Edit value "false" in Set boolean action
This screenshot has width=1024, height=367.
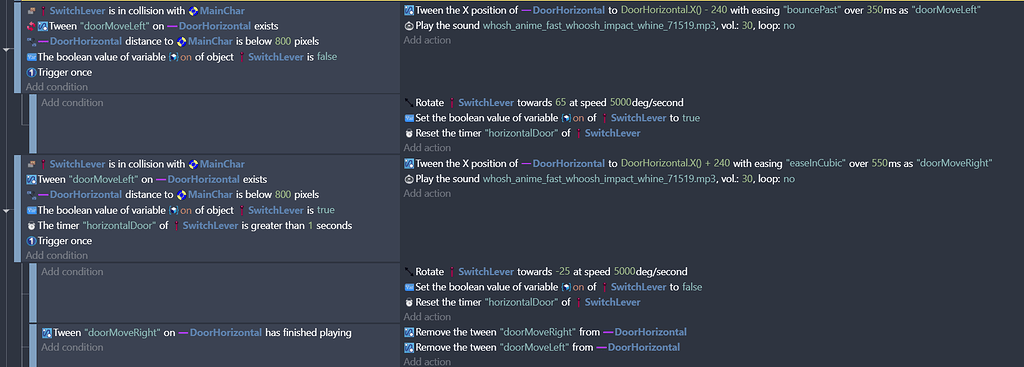(692, 287)
